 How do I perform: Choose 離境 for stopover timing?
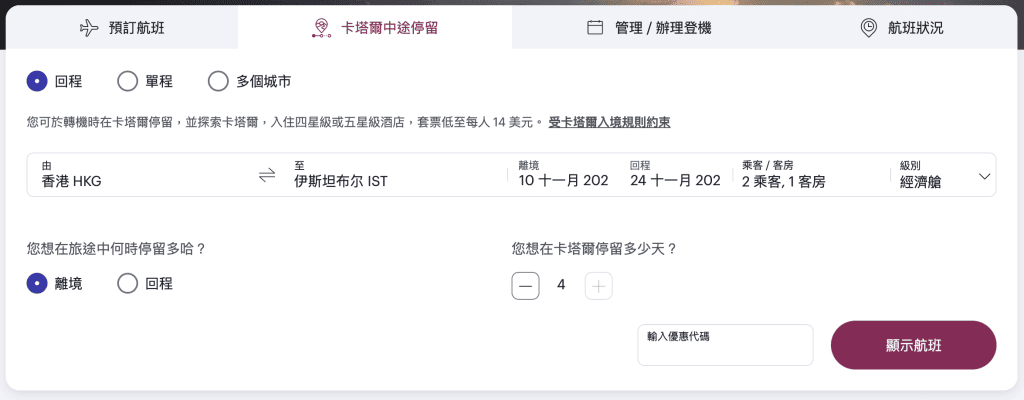pyautogui.click(x=38, y=284)
